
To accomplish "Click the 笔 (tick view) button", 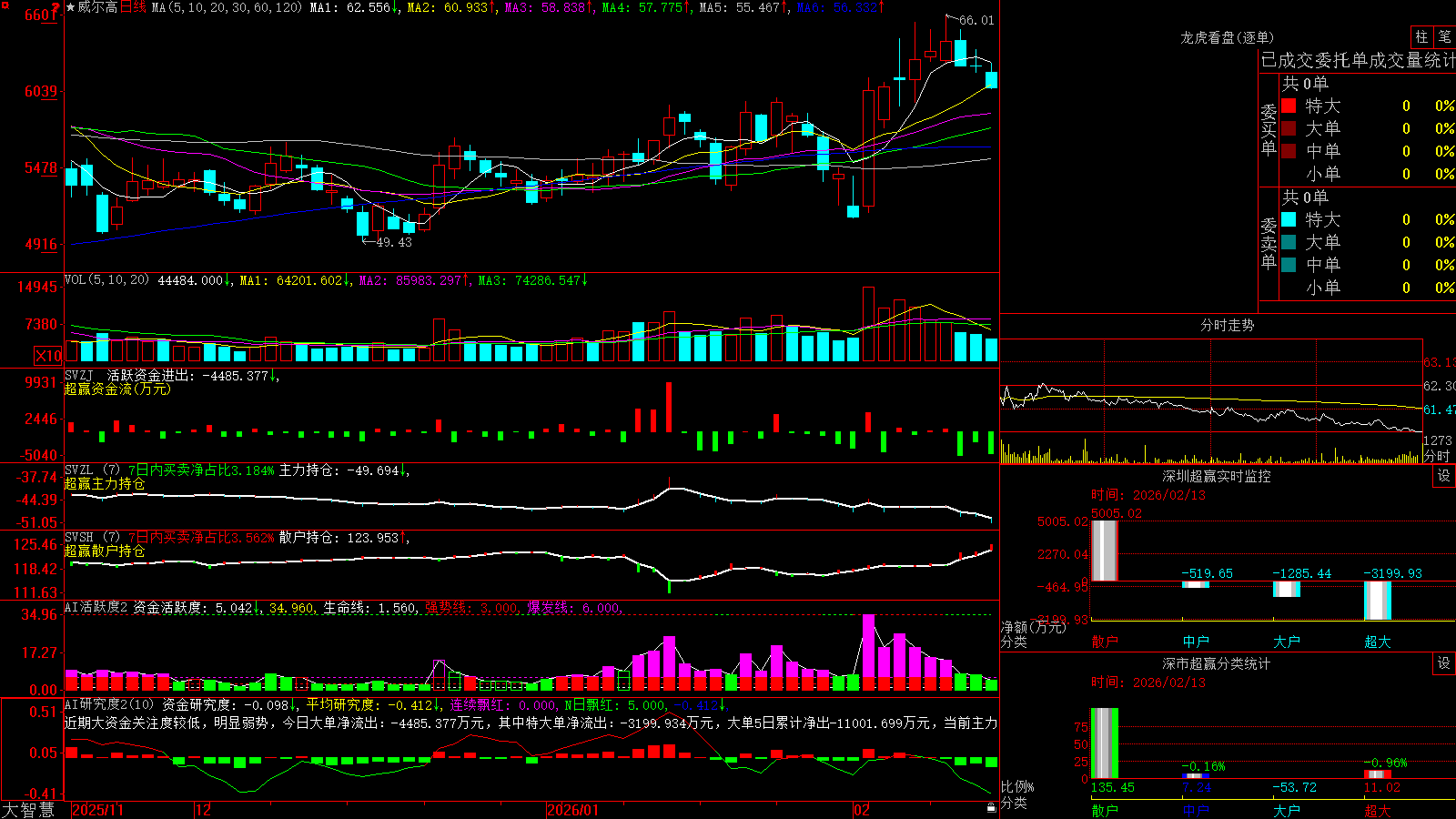I will 1445,37.
